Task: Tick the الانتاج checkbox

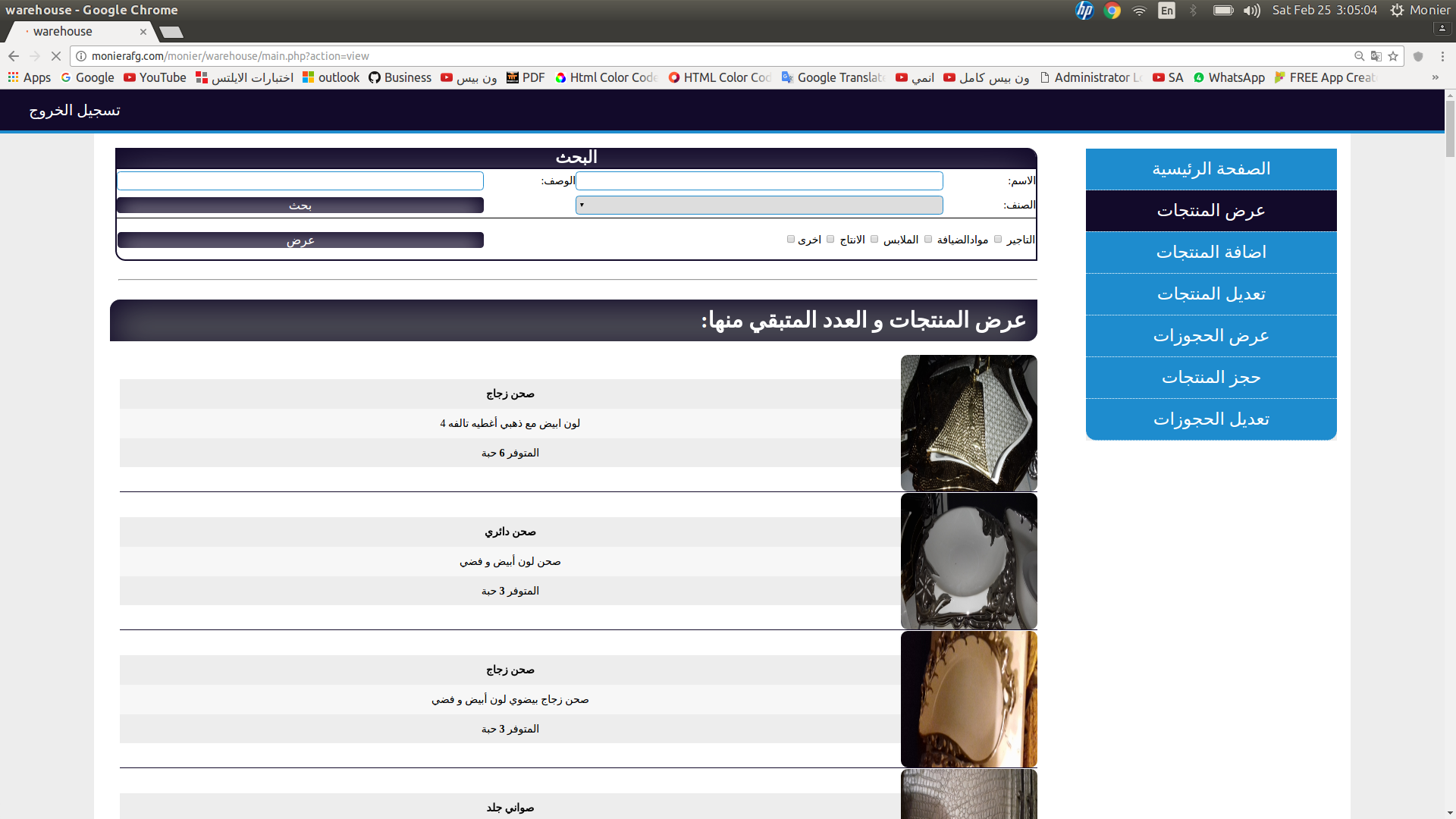Action: pos(830,240)
